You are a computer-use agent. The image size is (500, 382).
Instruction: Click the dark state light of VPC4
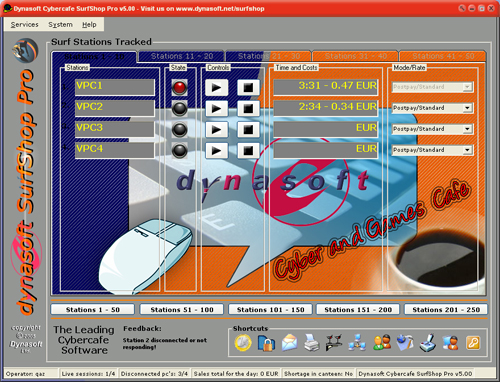point(179,151)
